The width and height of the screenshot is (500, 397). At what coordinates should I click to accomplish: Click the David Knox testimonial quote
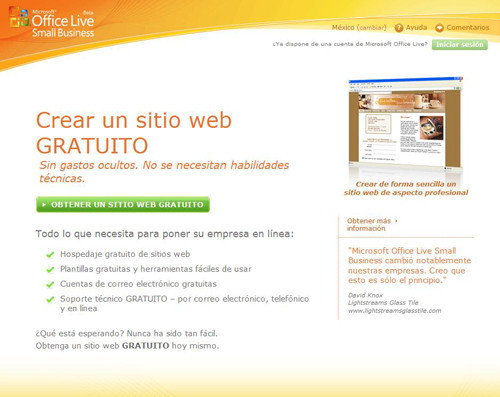click(409, 265)
